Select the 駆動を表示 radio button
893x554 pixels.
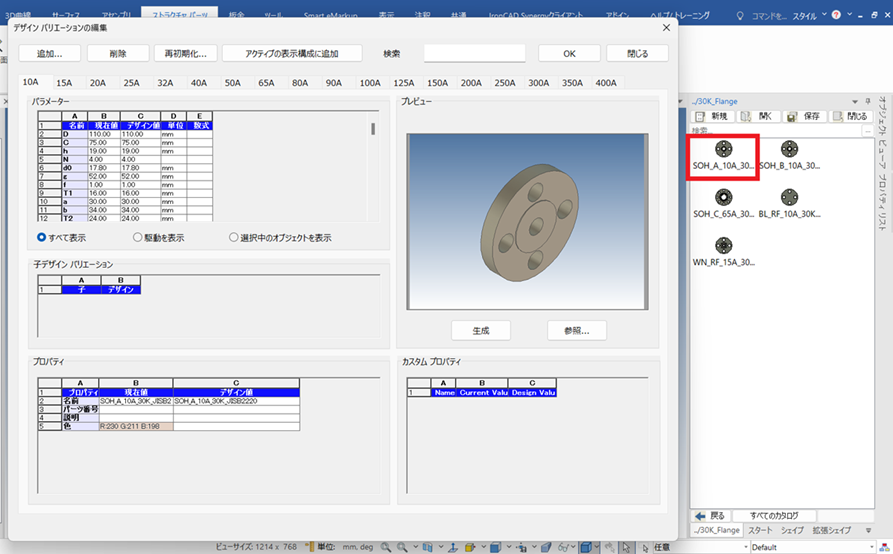(138, 238)
